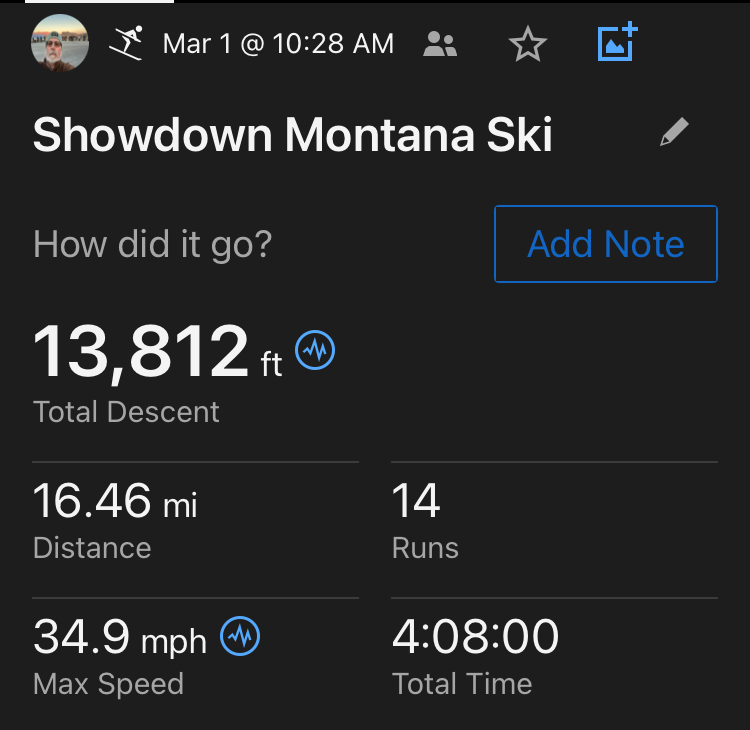Select the Showdown Montana Ski title
The height and width of the screenshot is (730, 750).
[x=292, y=135]
